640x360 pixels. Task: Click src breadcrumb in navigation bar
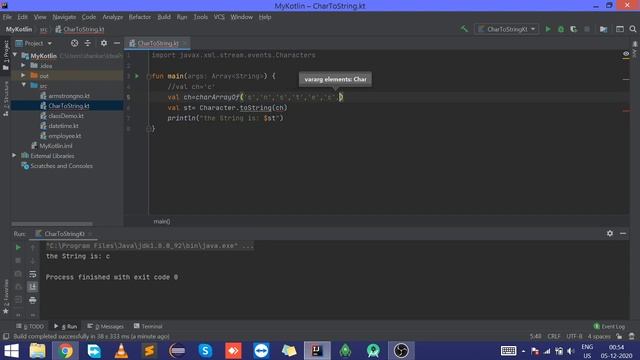(x=44, y=29)
